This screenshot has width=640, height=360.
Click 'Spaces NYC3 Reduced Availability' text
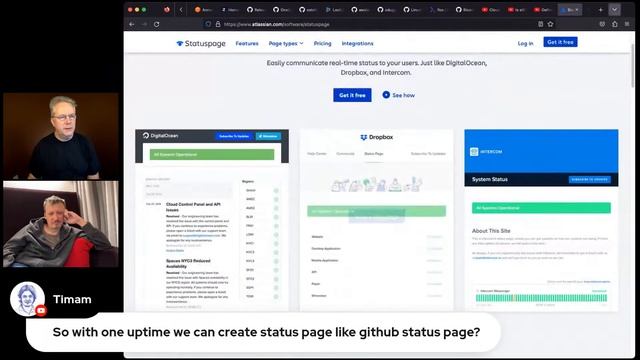pos(188,263)
